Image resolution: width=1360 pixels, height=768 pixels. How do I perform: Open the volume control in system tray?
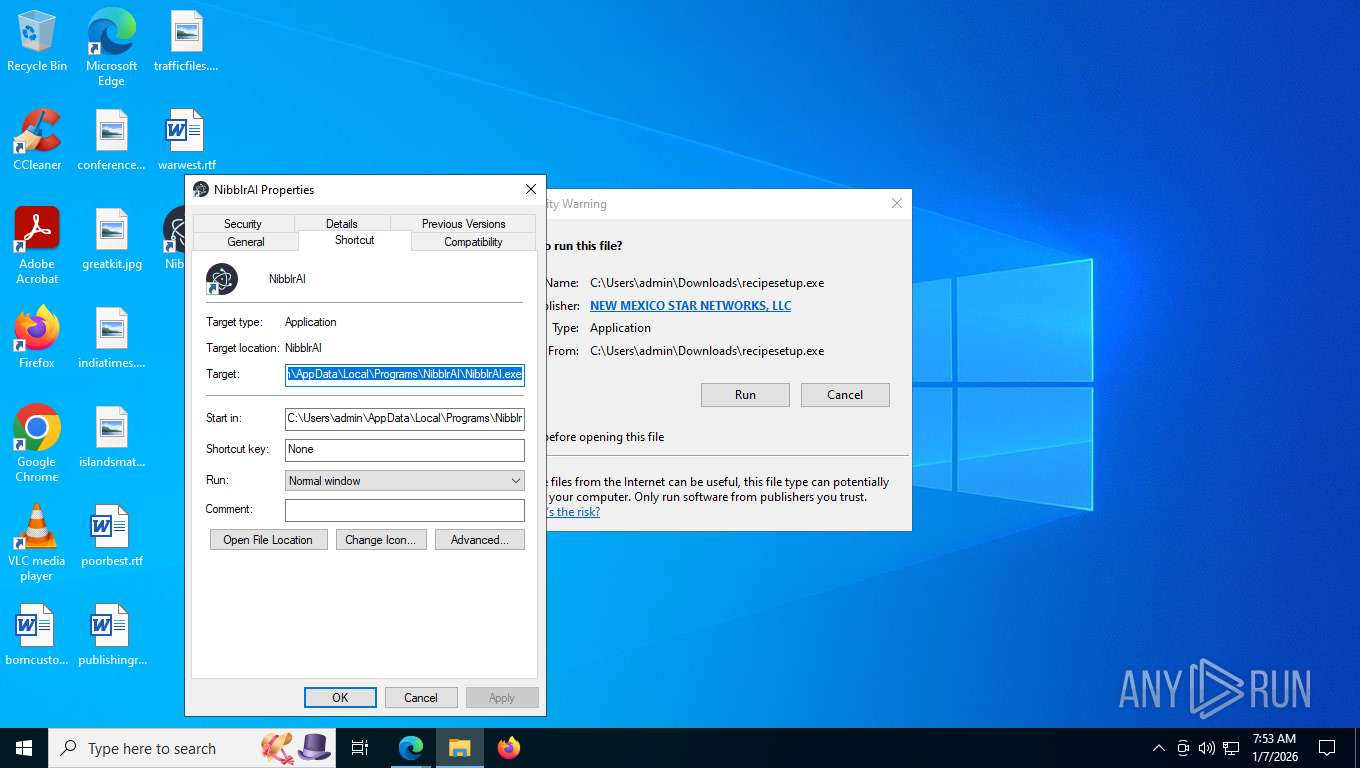tap(1206, 748)
